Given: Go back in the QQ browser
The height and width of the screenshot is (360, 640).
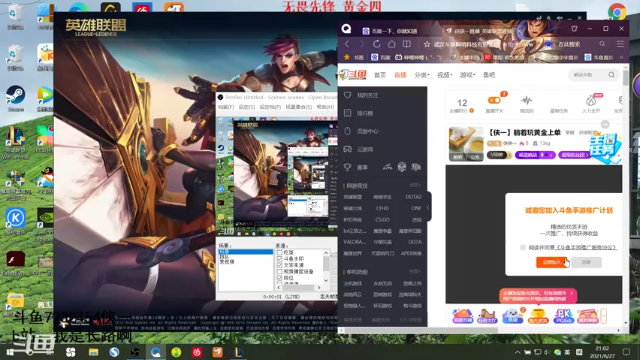Looking at the screenshot, I should click(x=347, y=44).
